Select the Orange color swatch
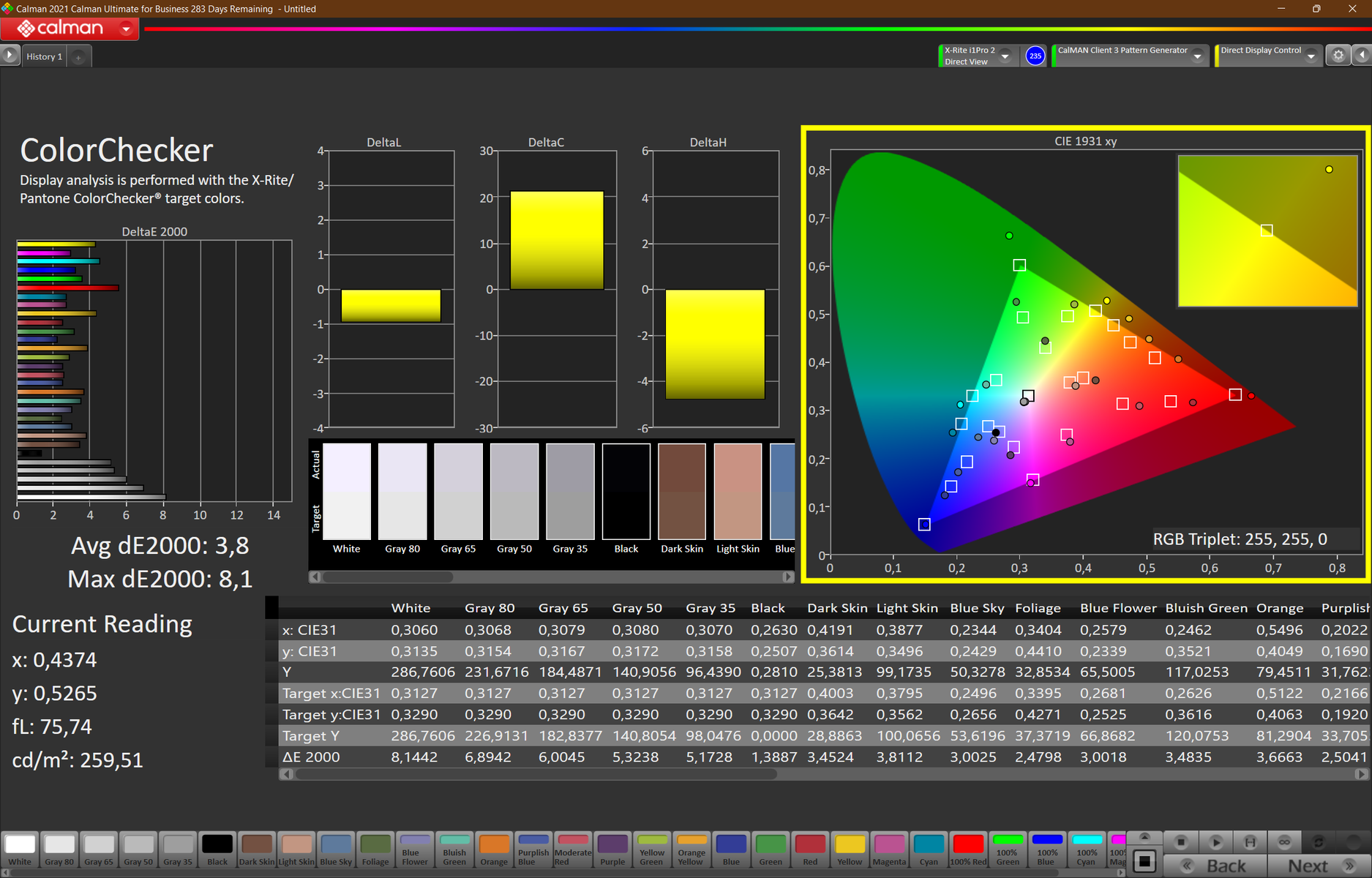Viewport: 1372px width, 878px height. pos(494,849)
